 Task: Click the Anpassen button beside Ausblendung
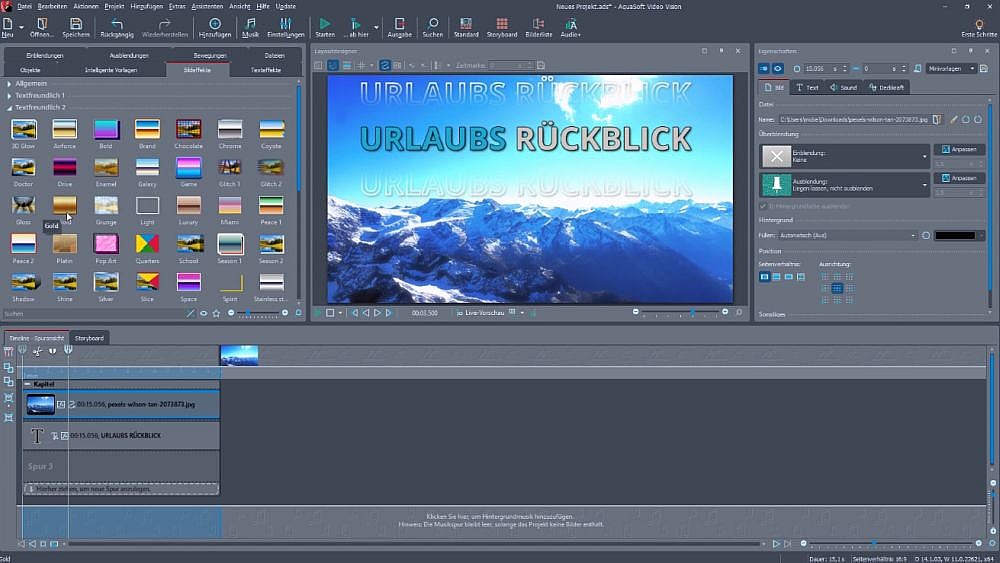(958, 178)
